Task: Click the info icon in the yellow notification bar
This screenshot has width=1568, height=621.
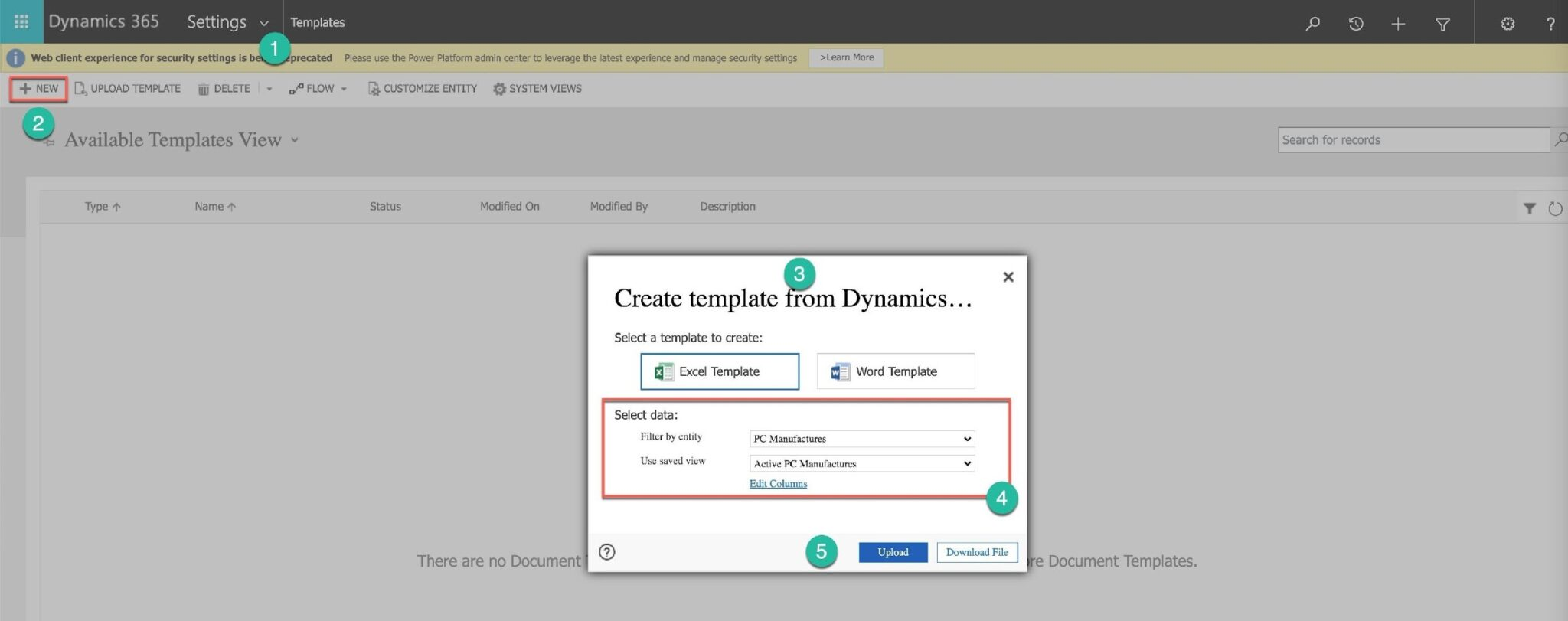Action: pos(15,58)
